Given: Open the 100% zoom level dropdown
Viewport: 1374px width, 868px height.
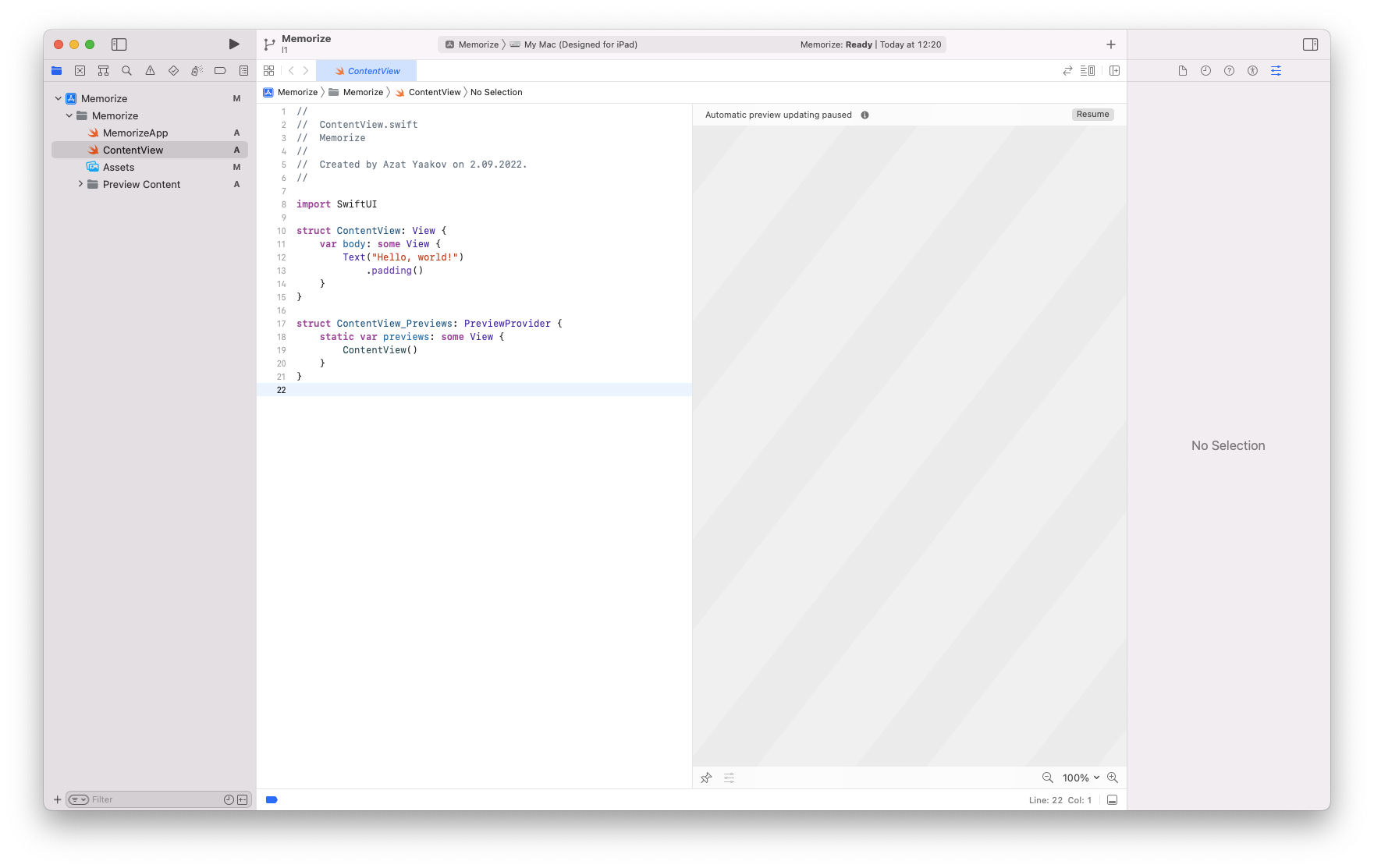Looking at the screenshot, I should tap(1081, 778).
